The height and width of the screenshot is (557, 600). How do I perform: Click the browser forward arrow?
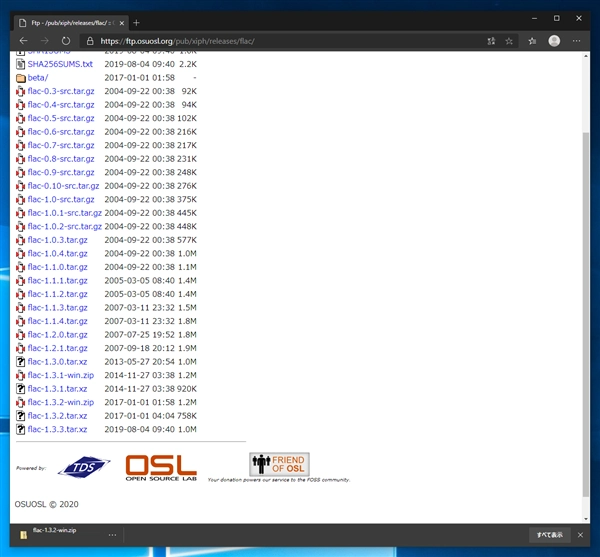(45, 41)
